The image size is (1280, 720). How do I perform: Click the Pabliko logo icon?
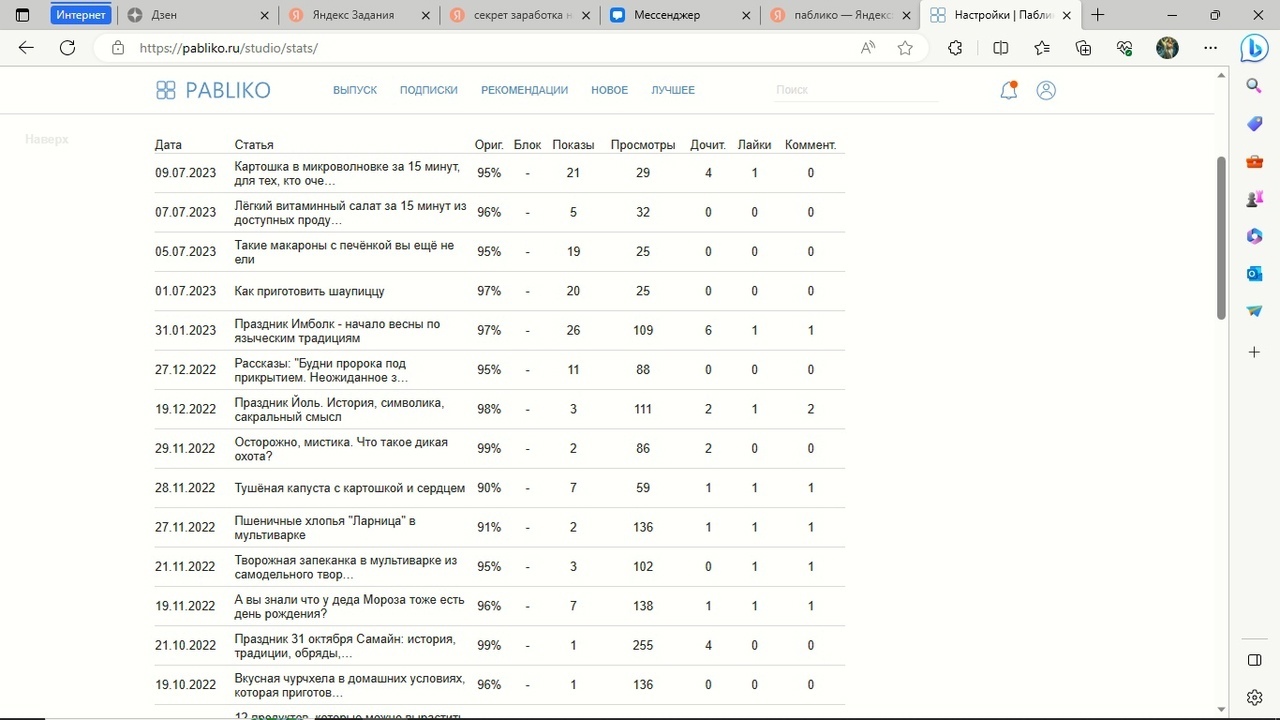(x=166, y=90)
